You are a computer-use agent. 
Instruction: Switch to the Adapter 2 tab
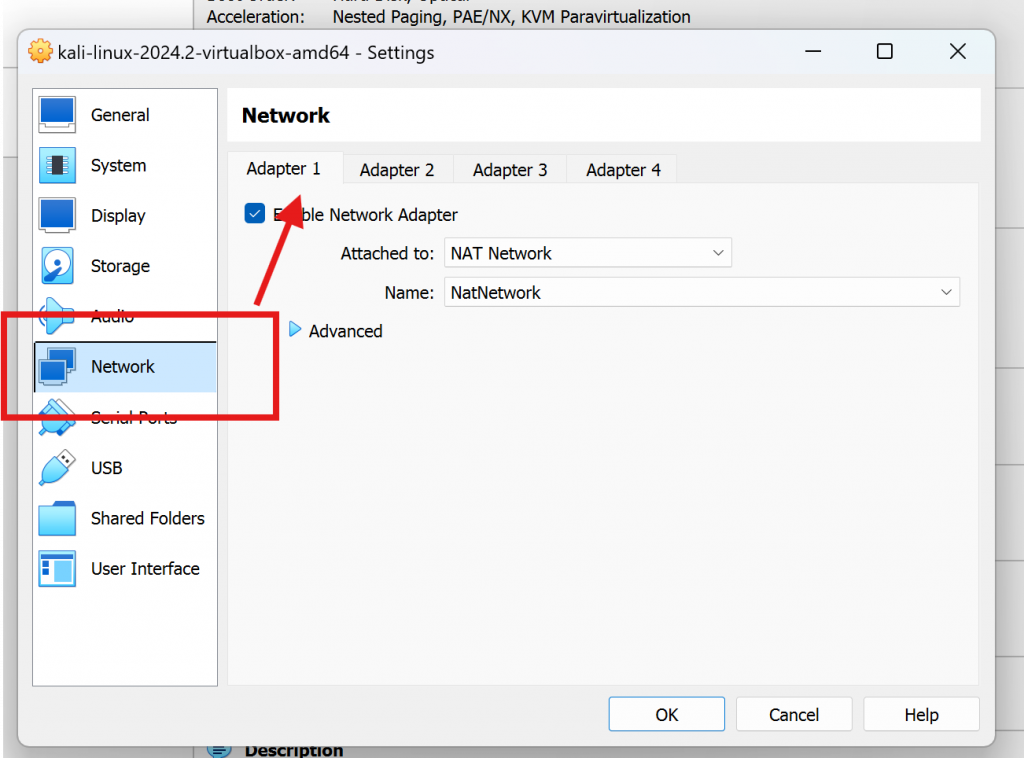397,170
